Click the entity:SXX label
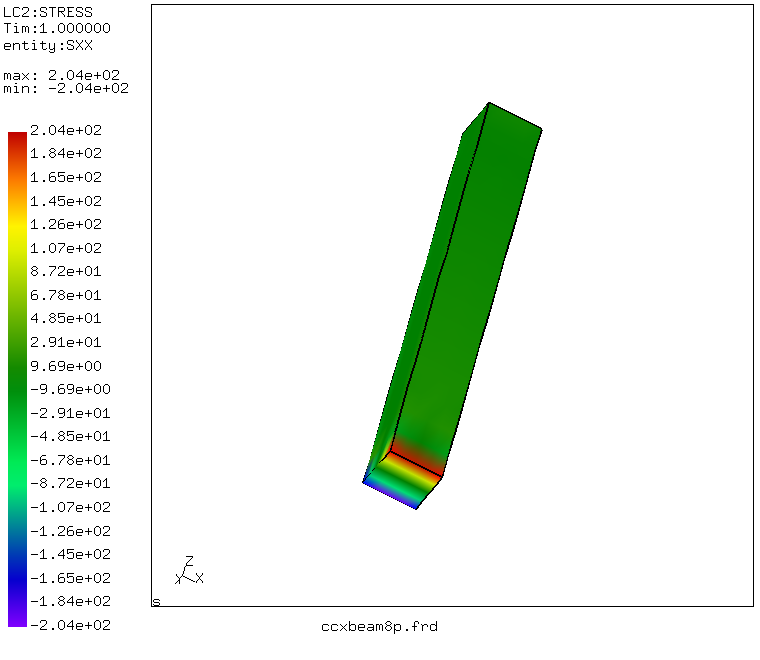 [48, 45]
